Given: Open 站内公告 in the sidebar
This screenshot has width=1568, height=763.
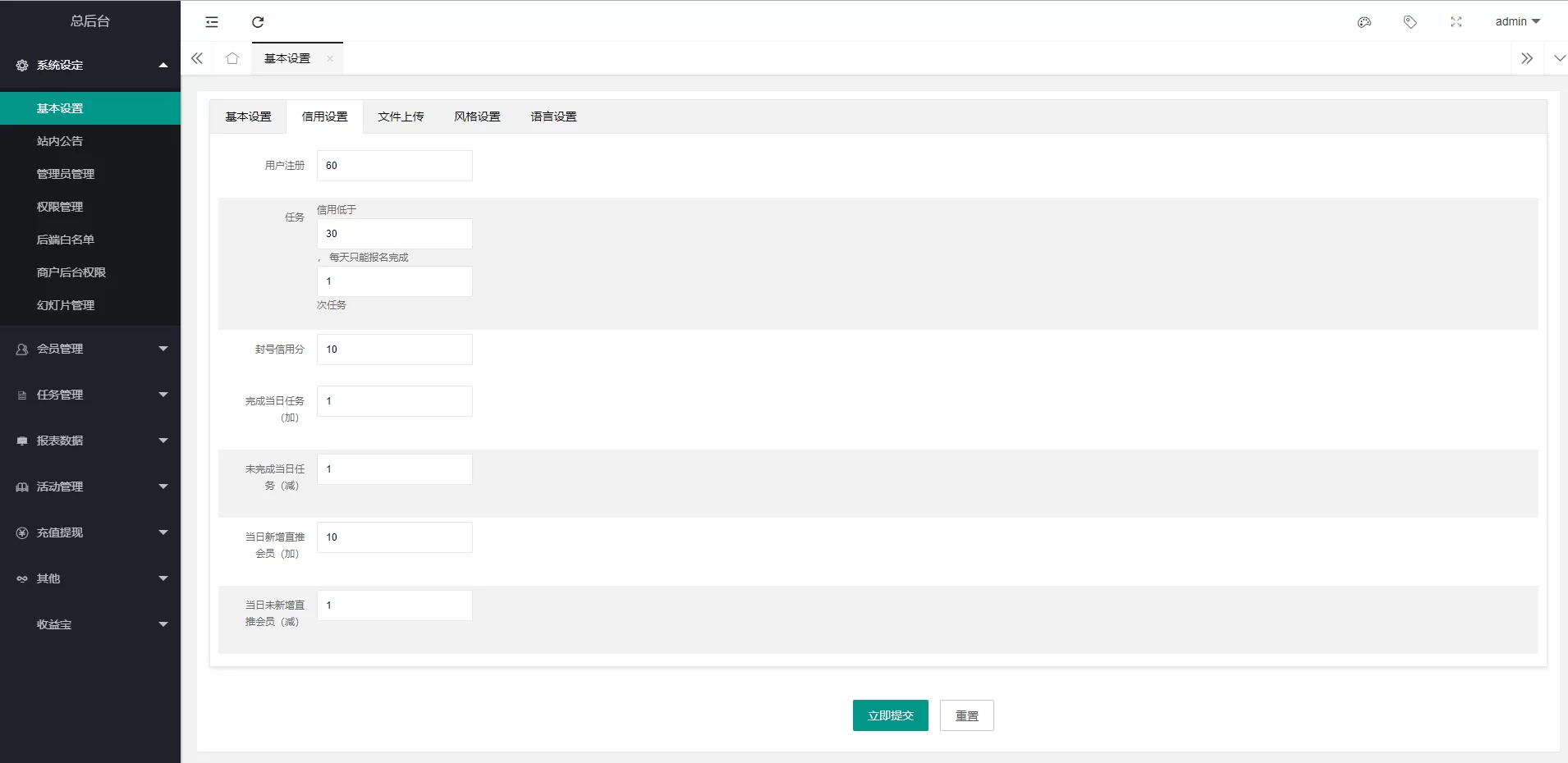Looking at the screenshot, I should click(x=90, y=141).
